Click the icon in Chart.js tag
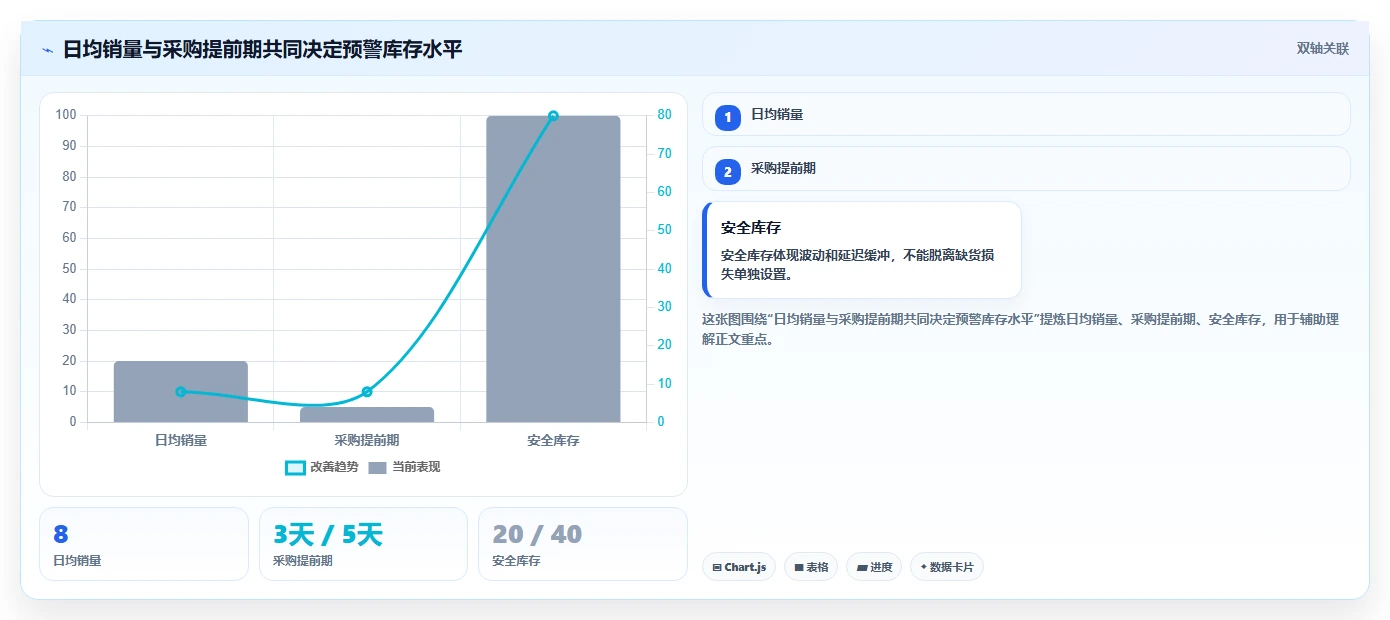Screen dimensions: 1390x620 pos(717,568)
